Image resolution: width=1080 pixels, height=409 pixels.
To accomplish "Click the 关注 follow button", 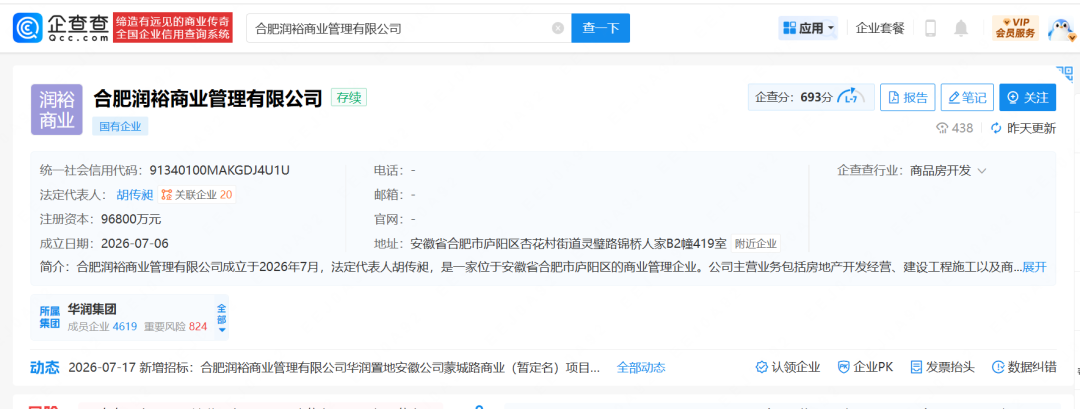I will click(1028, 98).
